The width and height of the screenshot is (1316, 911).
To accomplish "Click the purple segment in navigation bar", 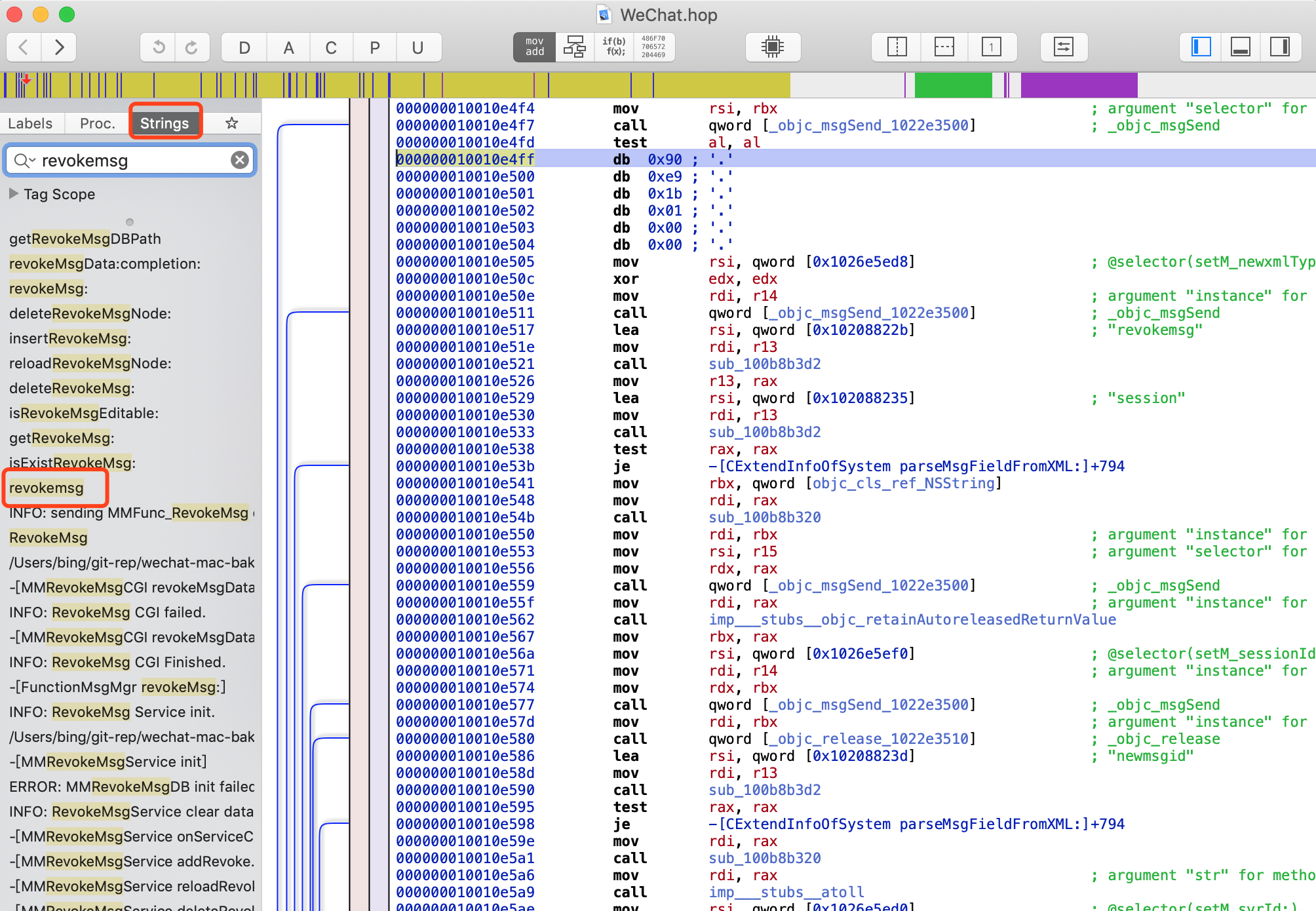I will [1079, 85].
